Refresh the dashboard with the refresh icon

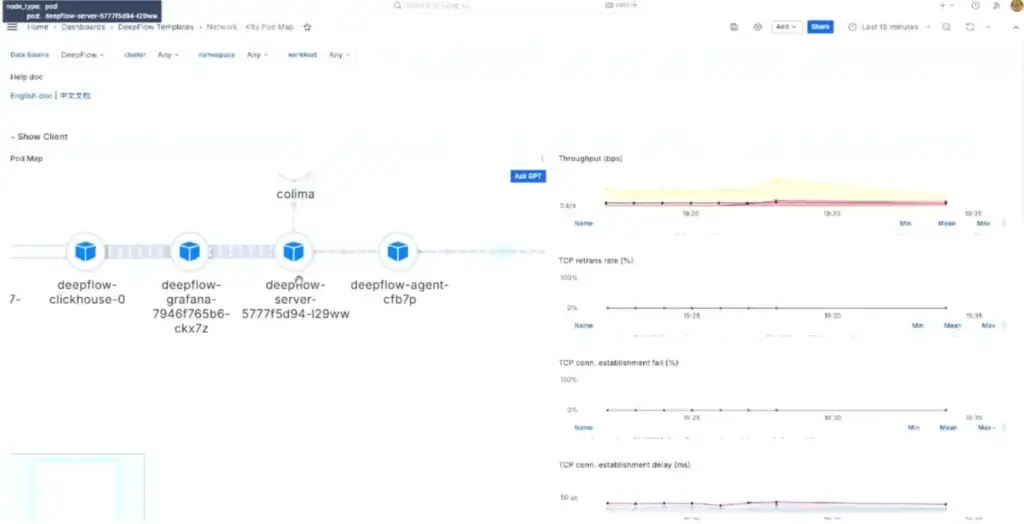pyautogui.click(x=970, y=27)
